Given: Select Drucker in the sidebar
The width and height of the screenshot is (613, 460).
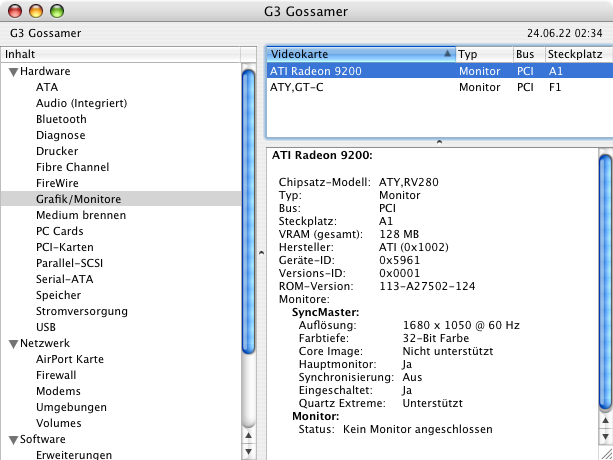Looking at the screenshot, I should pos(57,151).
